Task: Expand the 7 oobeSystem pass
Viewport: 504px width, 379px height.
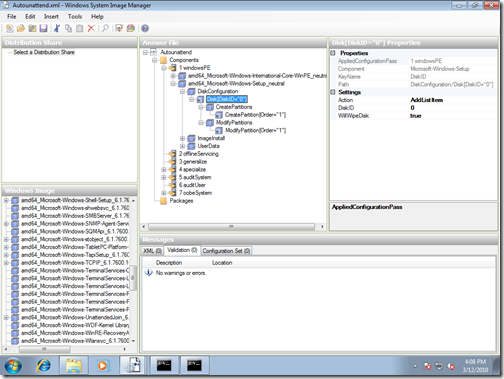Action: (x=164, y=193)
